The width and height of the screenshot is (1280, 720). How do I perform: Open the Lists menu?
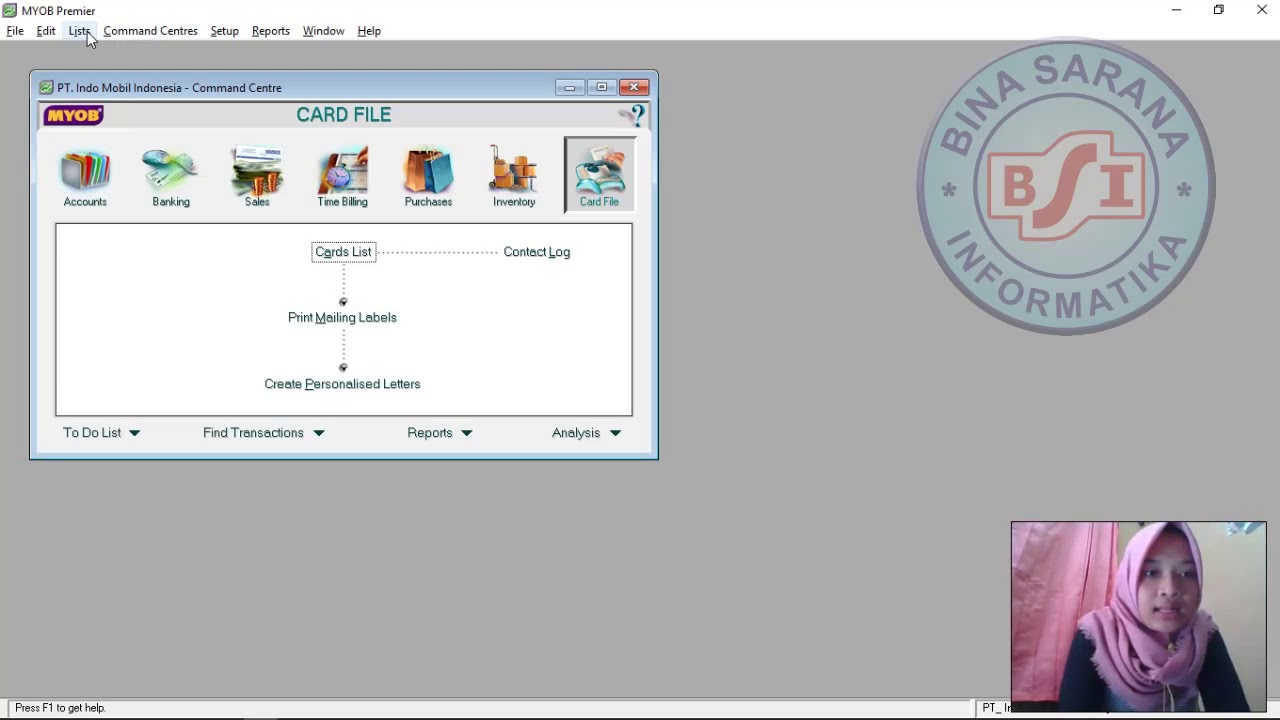79,31
